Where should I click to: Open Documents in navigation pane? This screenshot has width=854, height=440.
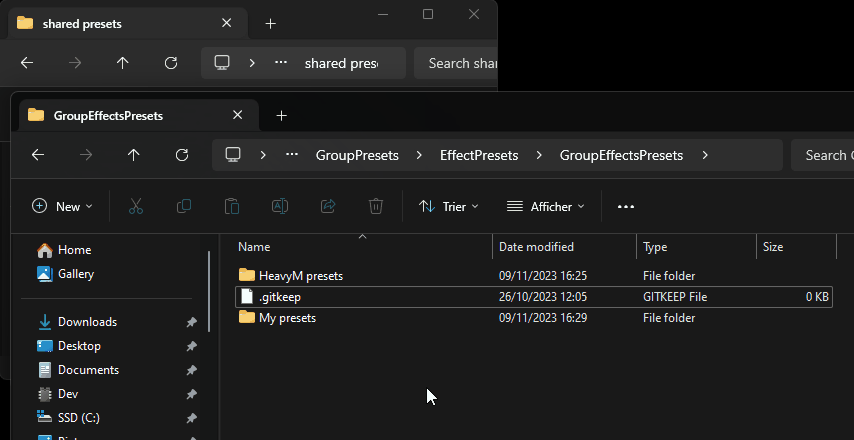pyautogui.click(x=78, y=370)
